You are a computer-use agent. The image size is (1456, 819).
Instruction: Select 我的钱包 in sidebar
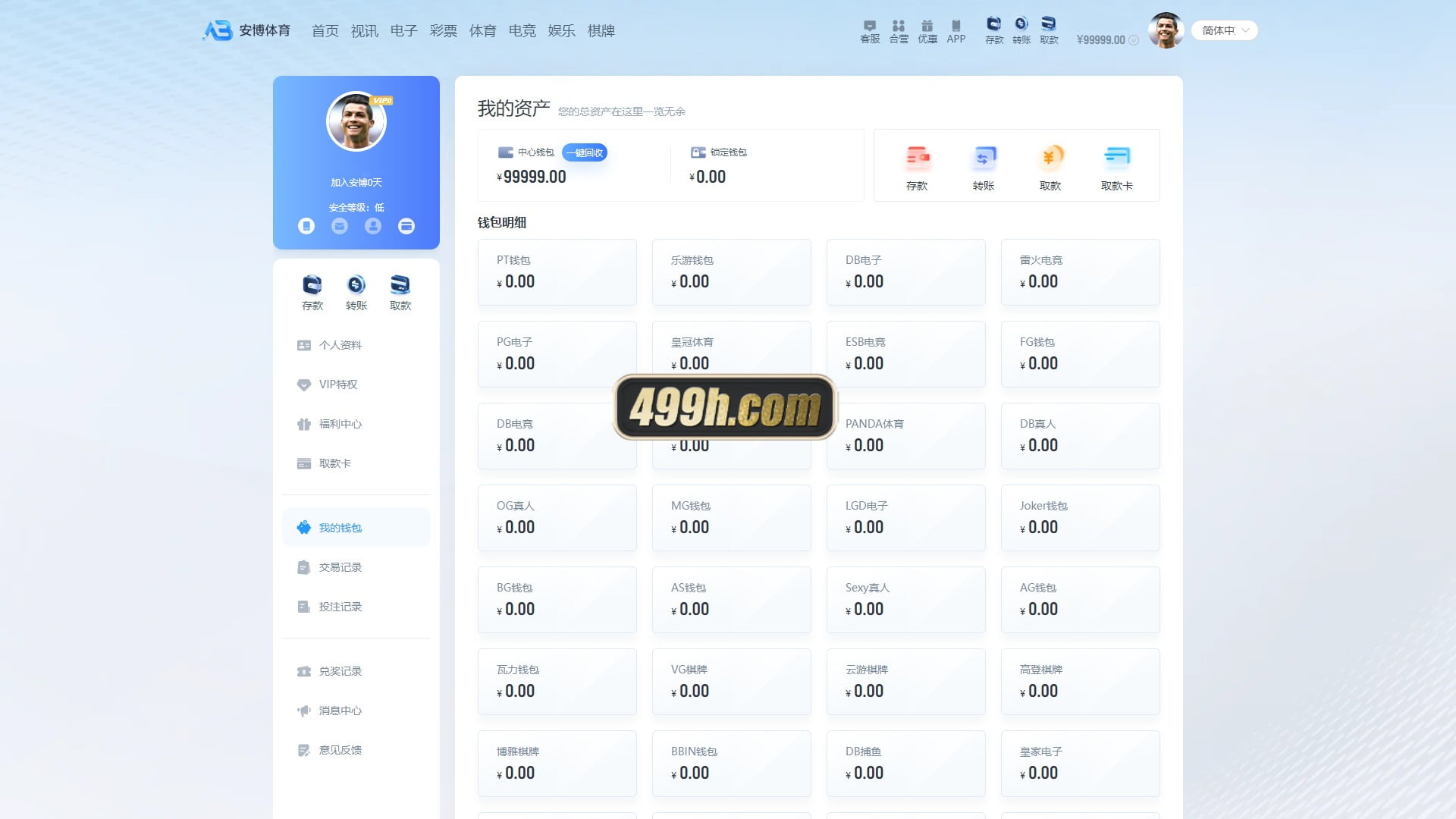(x=356, y=528)
